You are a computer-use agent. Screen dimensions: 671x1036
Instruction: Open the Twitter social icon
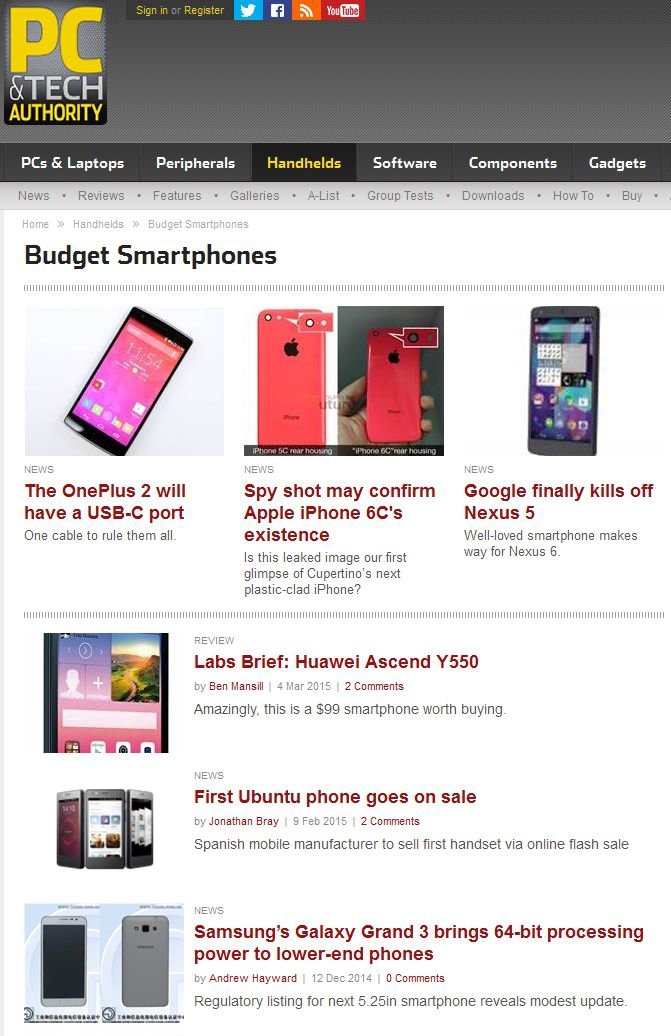pos(248,10)
